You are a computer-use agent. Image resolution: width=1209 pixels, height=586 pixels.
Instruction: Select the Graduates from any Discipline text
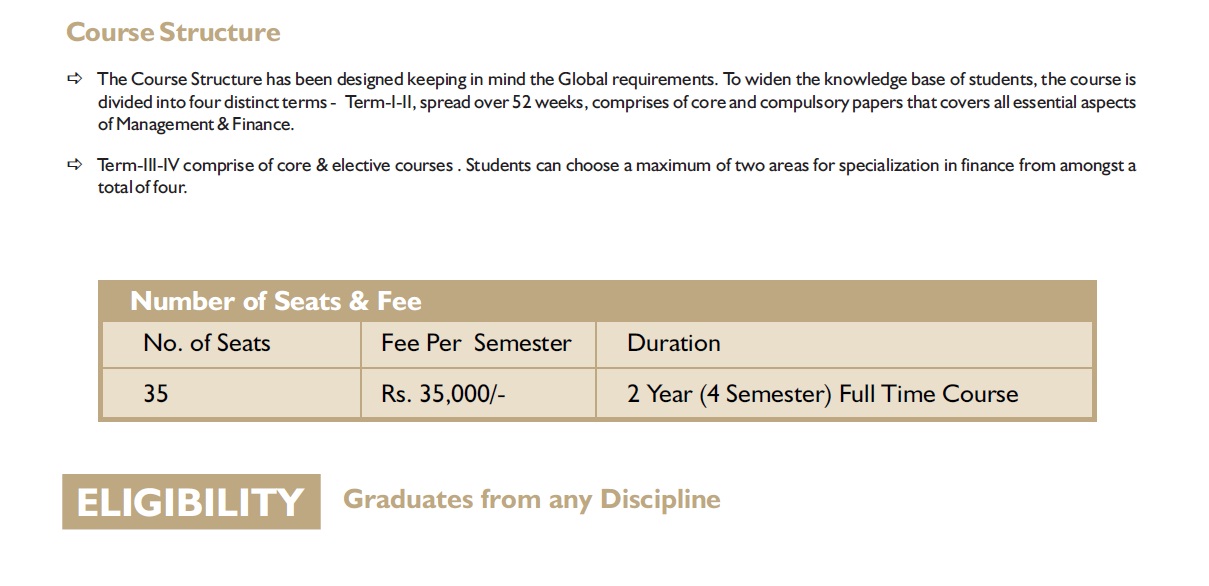tap(531, 499)
